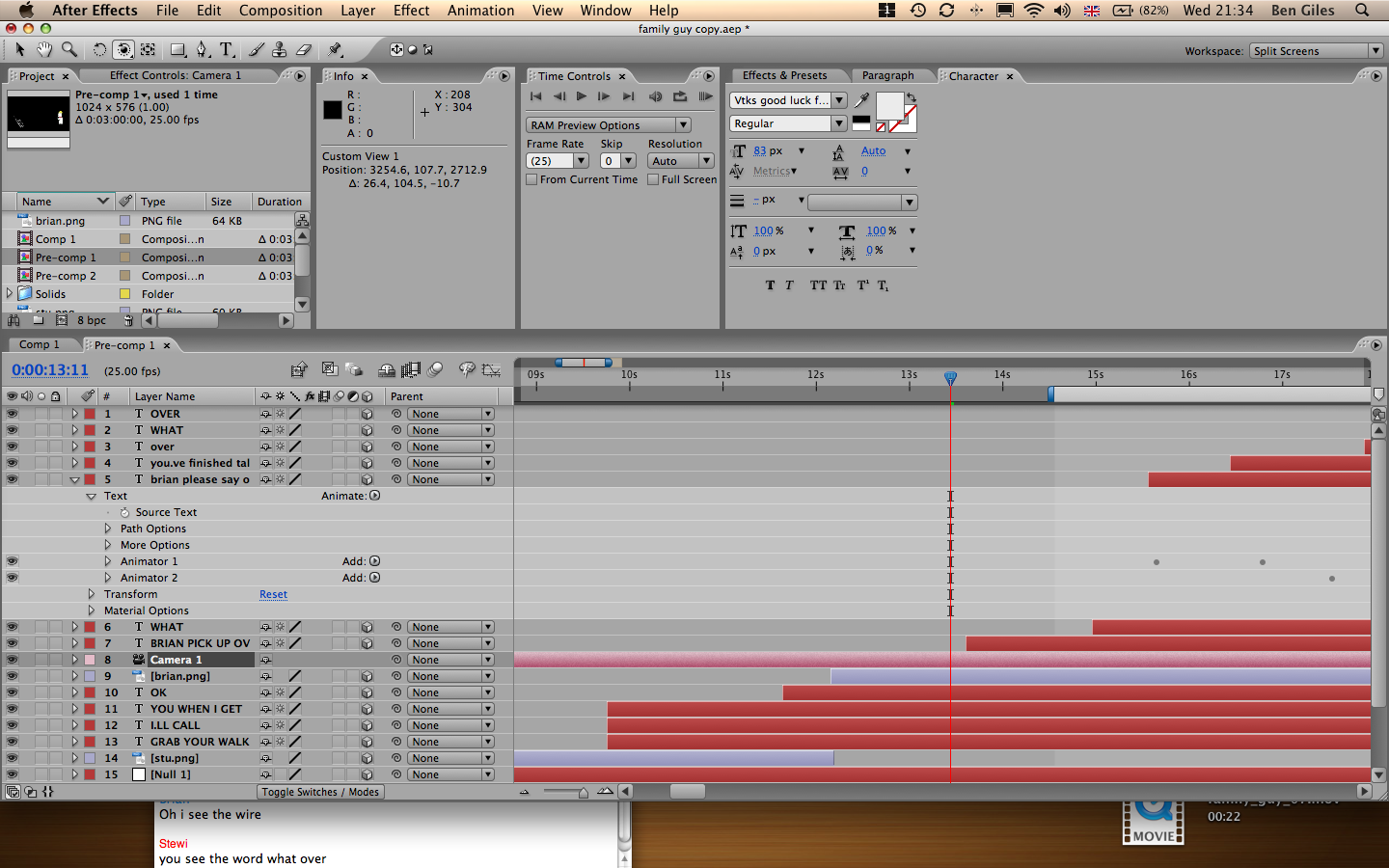Click the current time 0:00:13:11 display
The width and height of the screenshot is (1389, 868).
[50, 370]
